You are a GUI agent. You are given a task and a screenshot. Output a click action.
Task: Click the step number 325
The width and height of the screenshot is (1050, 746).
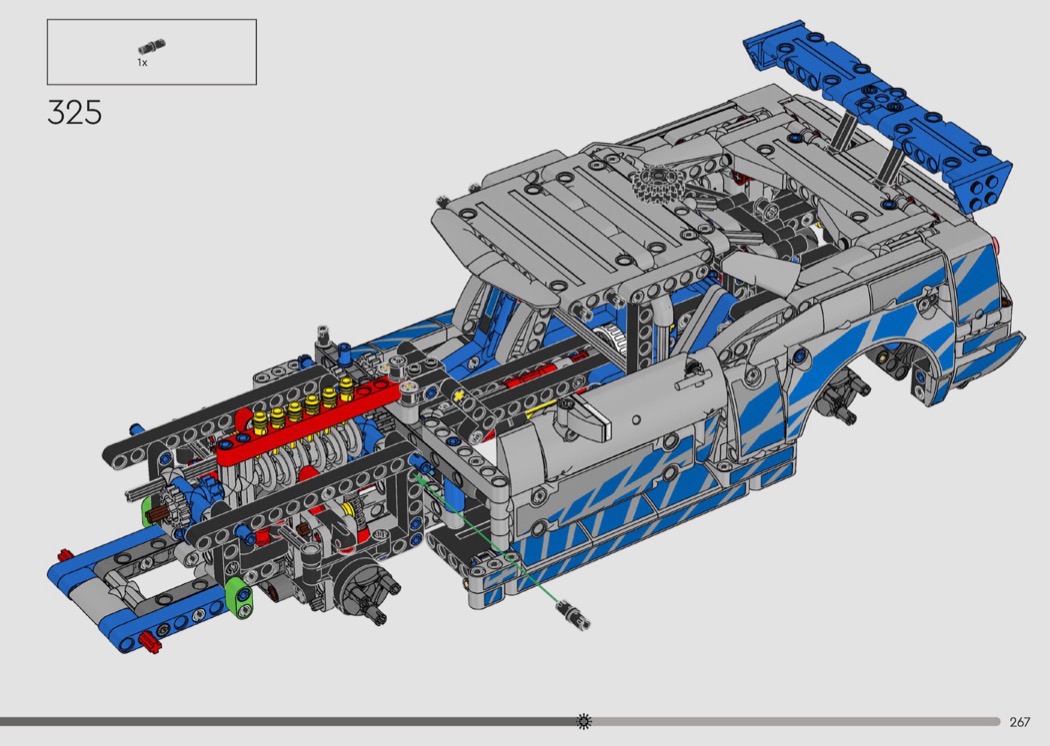click(x=74, y=112)
